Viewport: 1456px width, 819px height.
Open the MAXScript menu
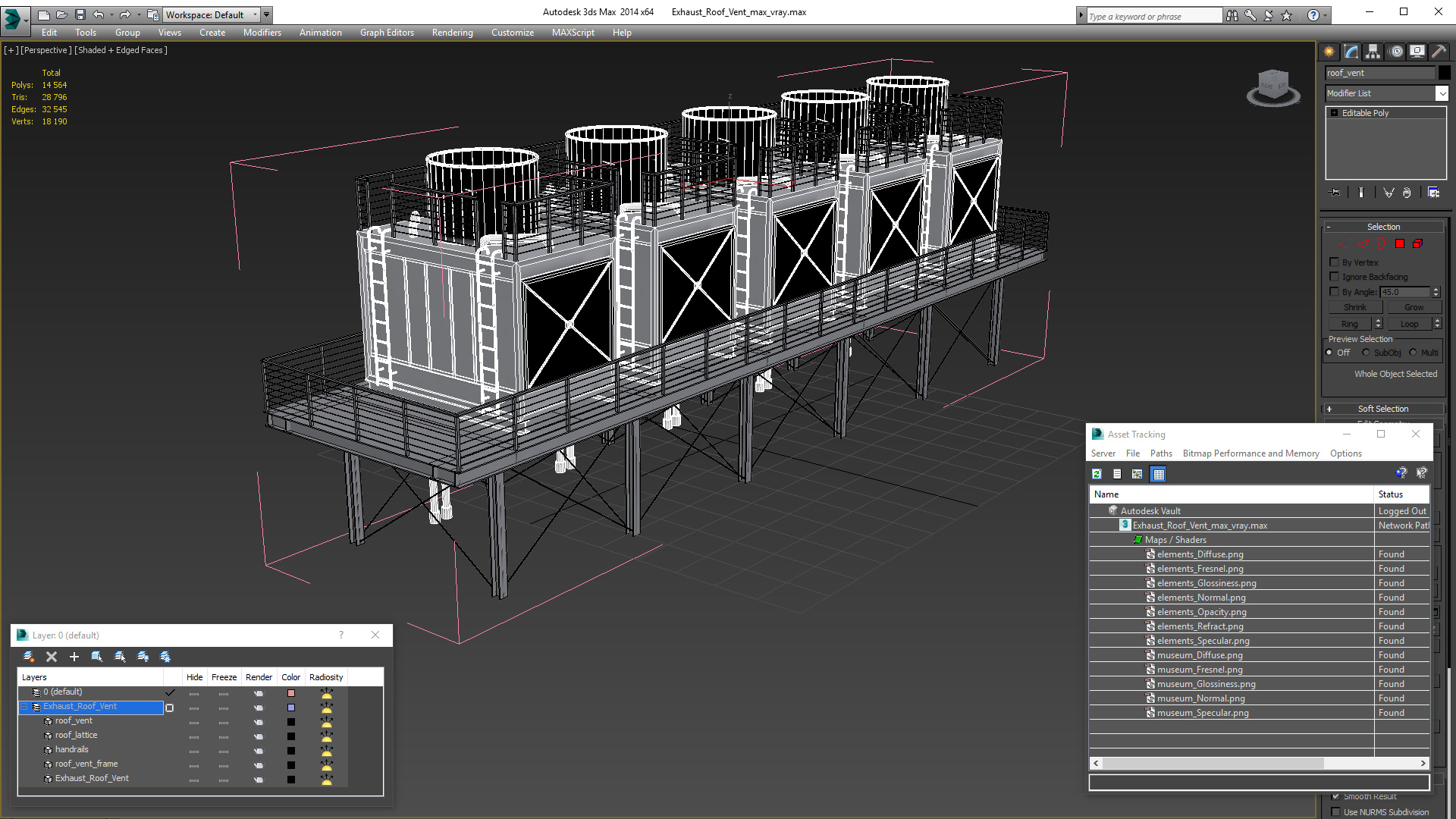[x=573, y=33]
